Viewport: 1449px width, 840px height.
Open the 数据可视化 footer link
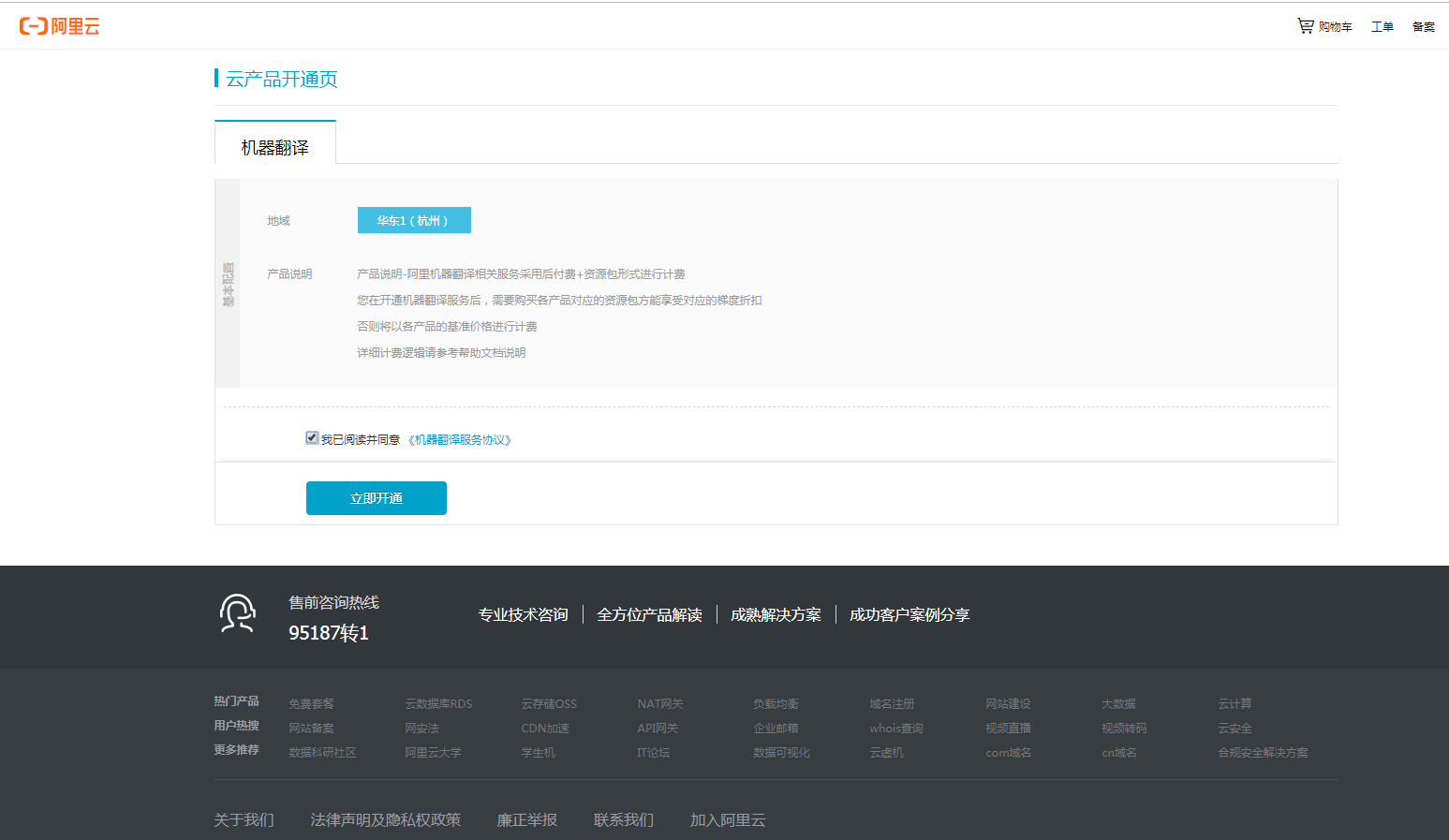782,752
